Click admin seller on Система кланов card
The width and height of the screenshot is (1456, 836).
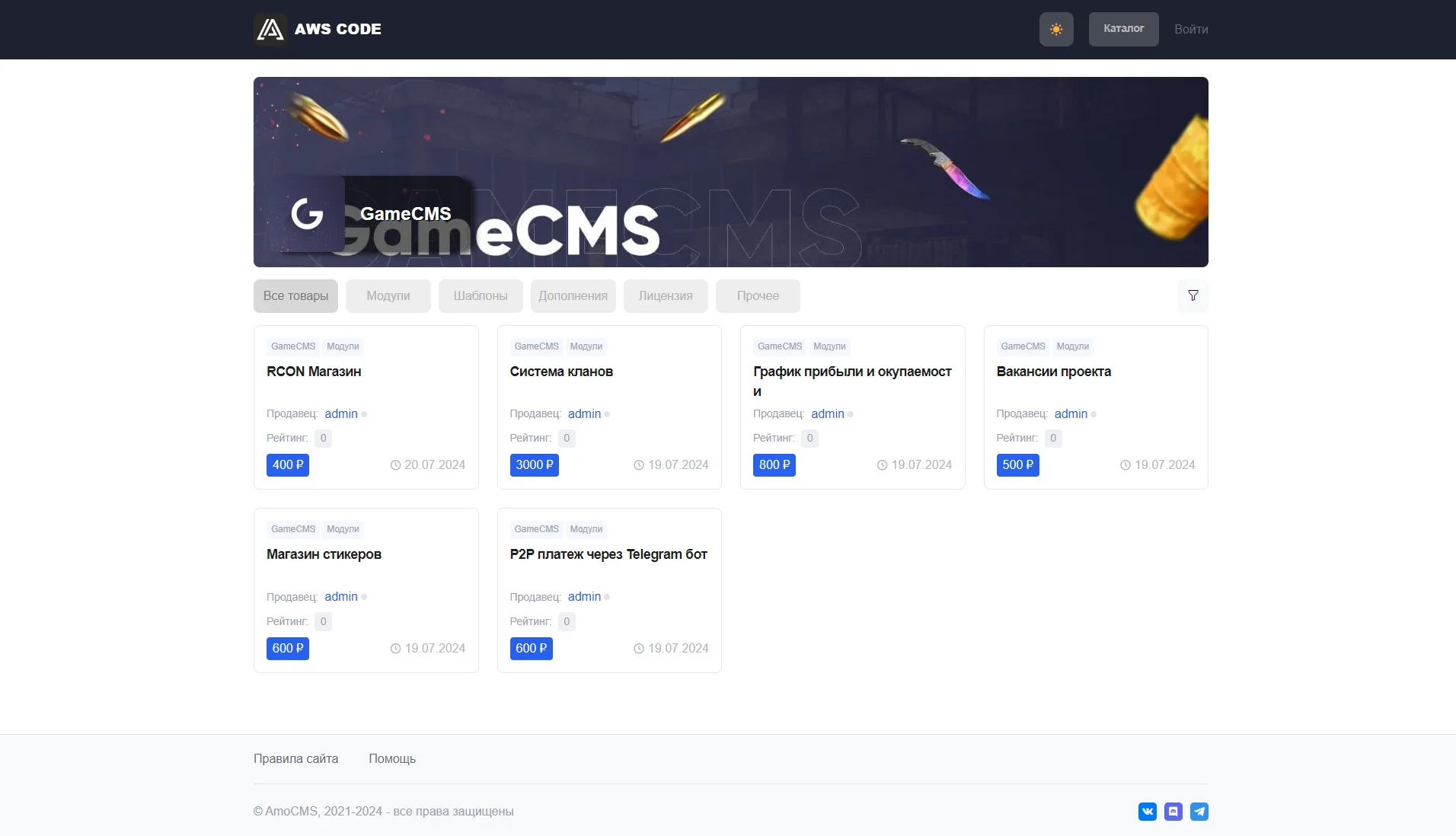584,413
